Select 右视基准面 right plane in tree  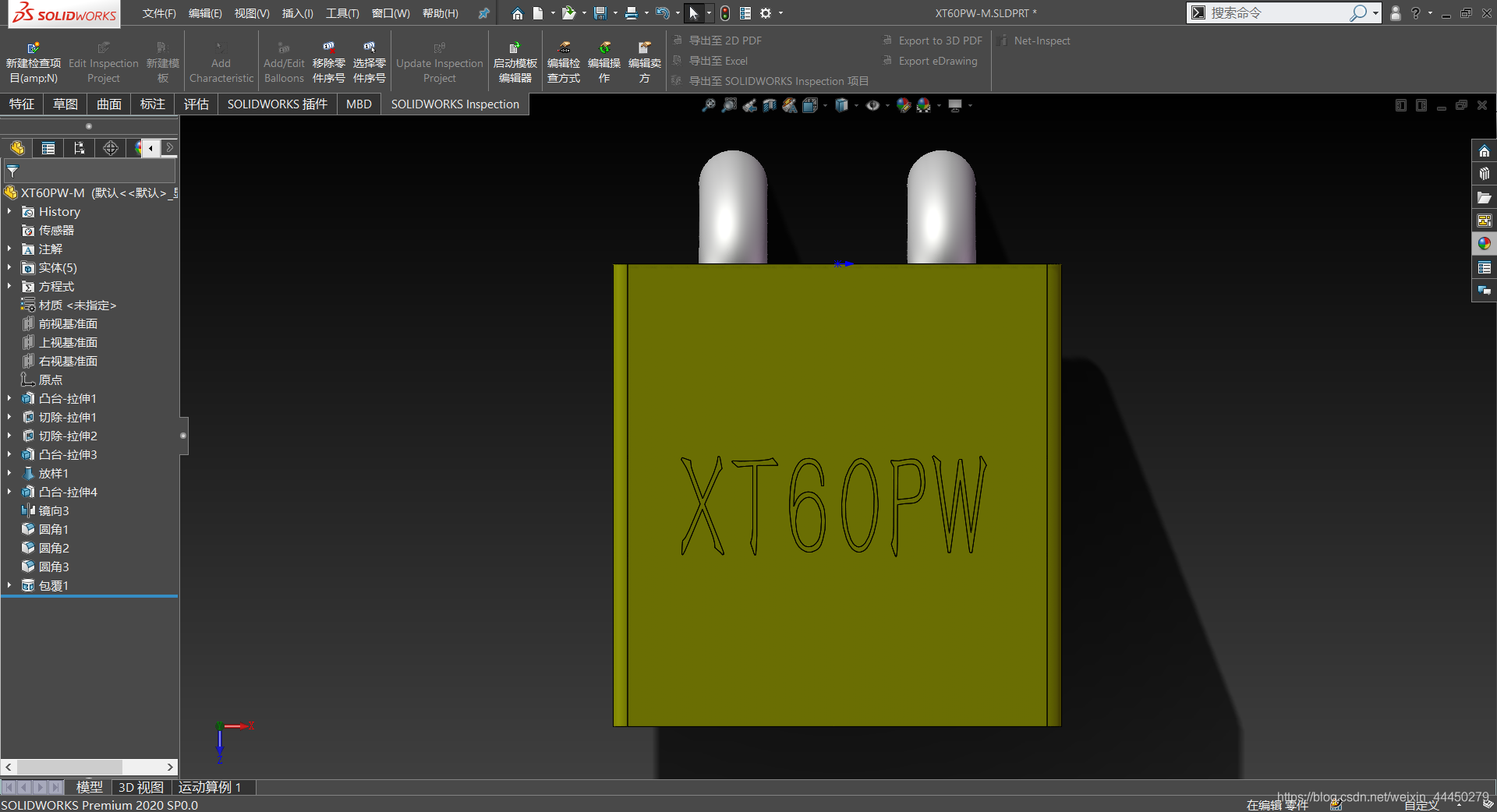(x=68, y=361)
